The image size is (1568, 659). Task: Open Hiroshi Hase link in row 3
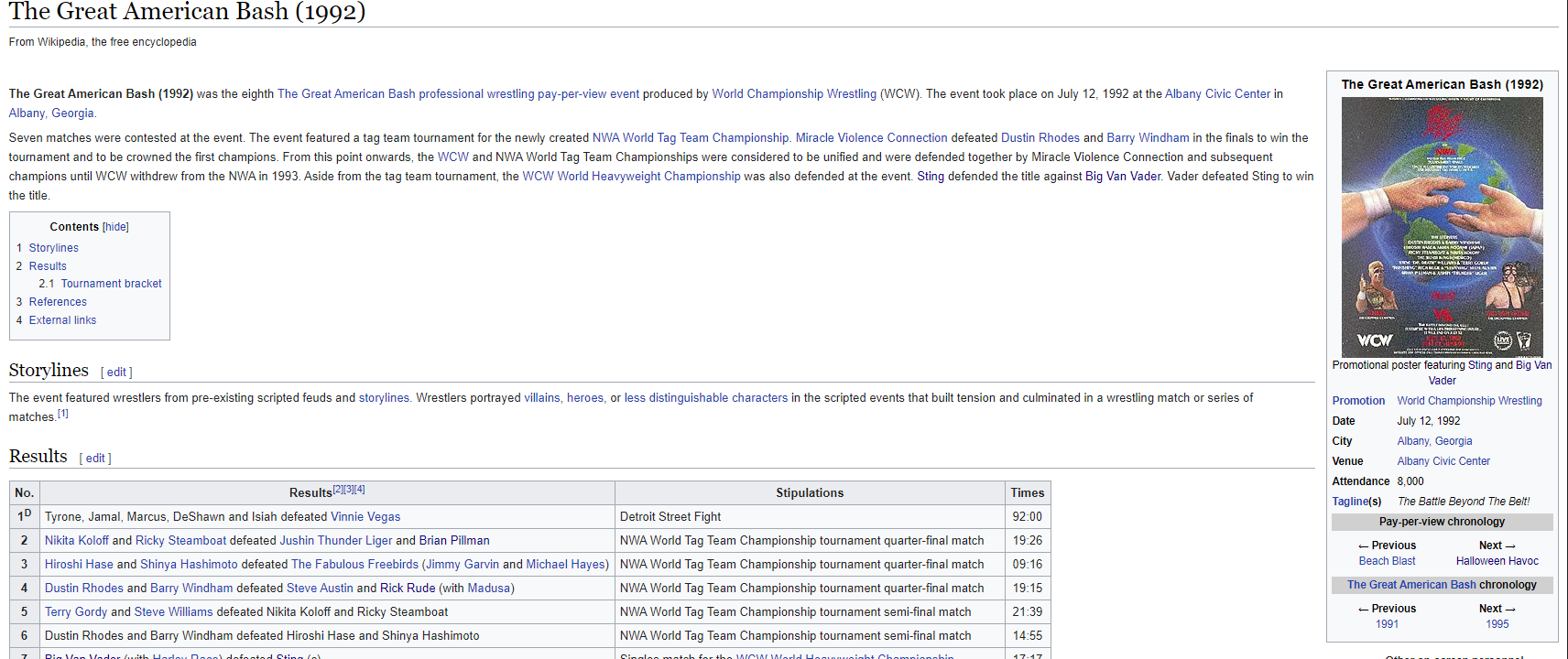coord(79,565)
